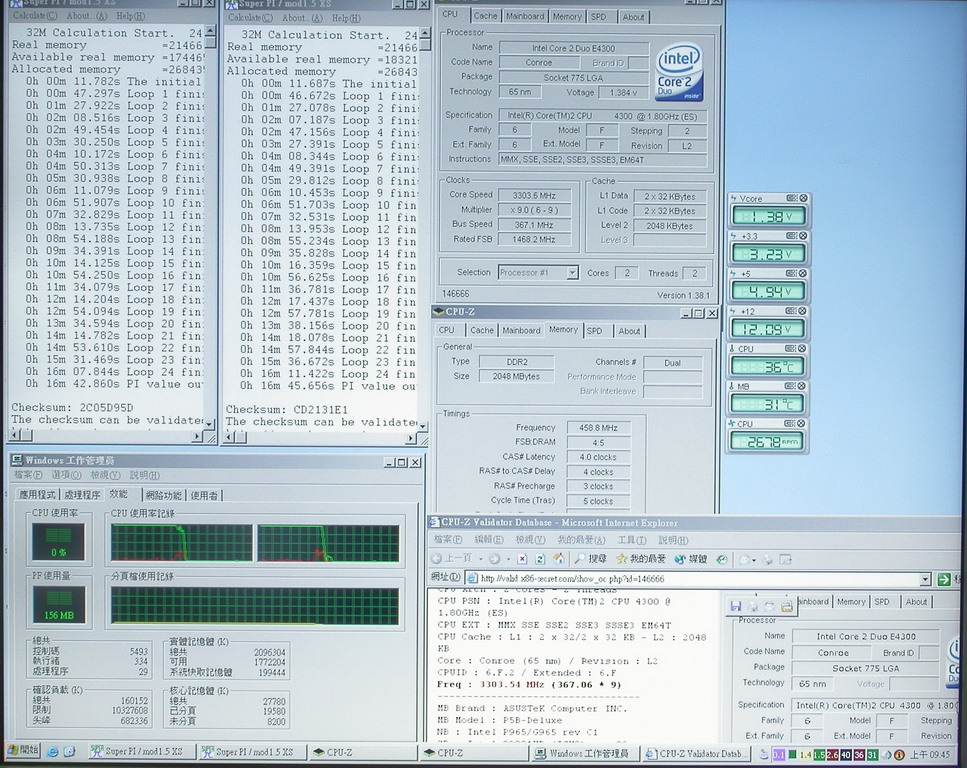Image resolution: width=967 pixels, height=768 pixels.
Task: Open the Start menu
Action: (x=23, y=751)
